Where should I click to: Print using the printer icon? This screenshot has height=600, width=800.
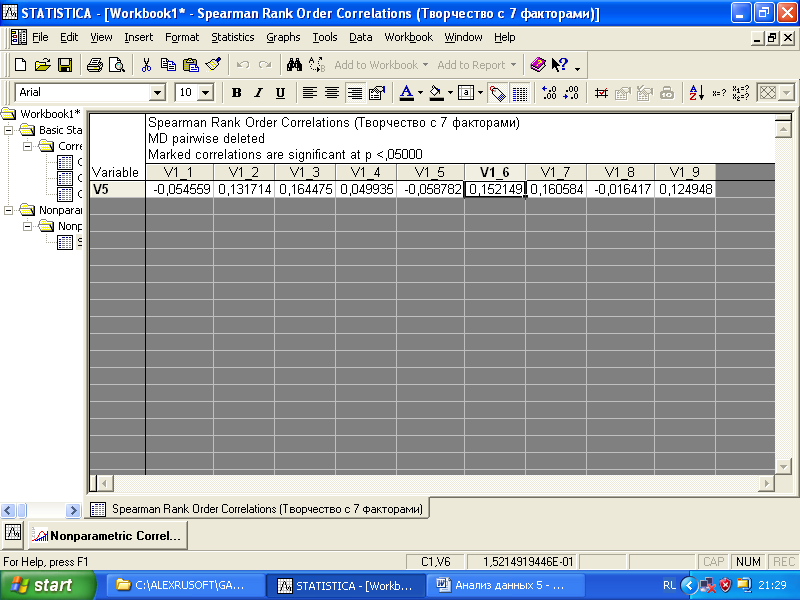94,65
